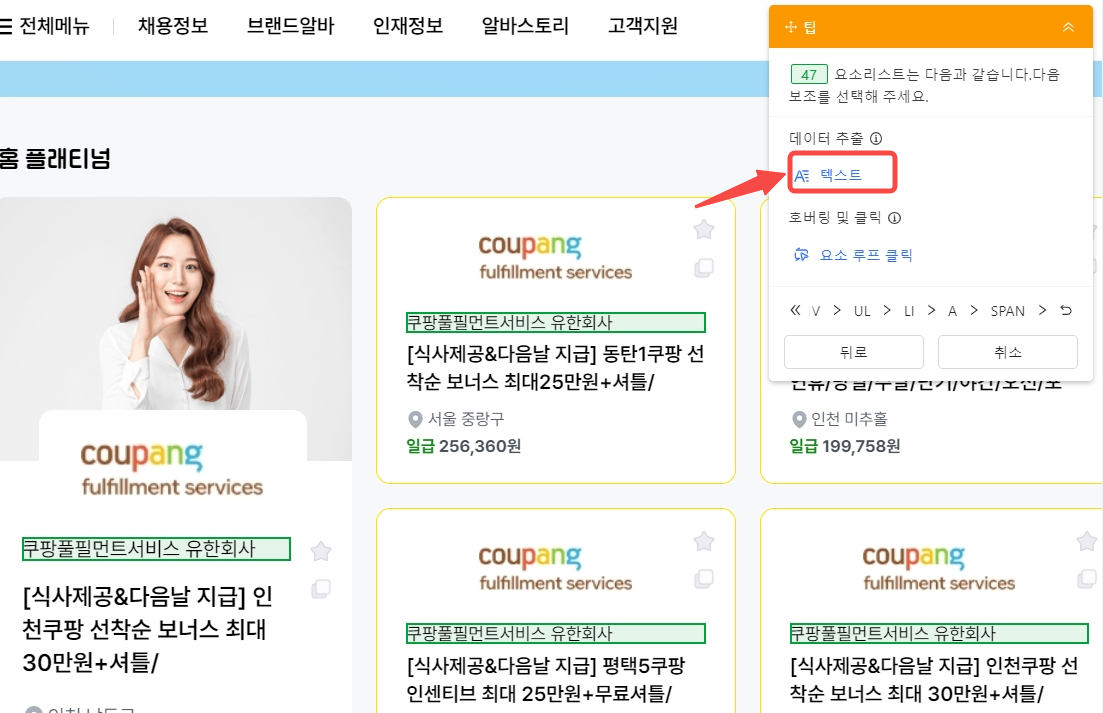The image size is (1103, 713).
Task: Collapse the 팁 panel with double chevron
Action: click(1068, 27)
